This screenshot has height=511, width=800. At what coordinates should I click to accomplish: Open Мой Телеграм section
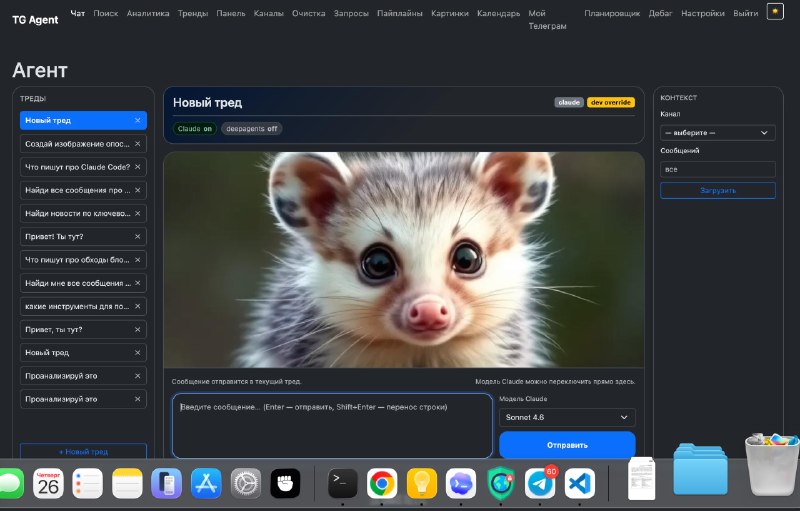pos(547,19)
